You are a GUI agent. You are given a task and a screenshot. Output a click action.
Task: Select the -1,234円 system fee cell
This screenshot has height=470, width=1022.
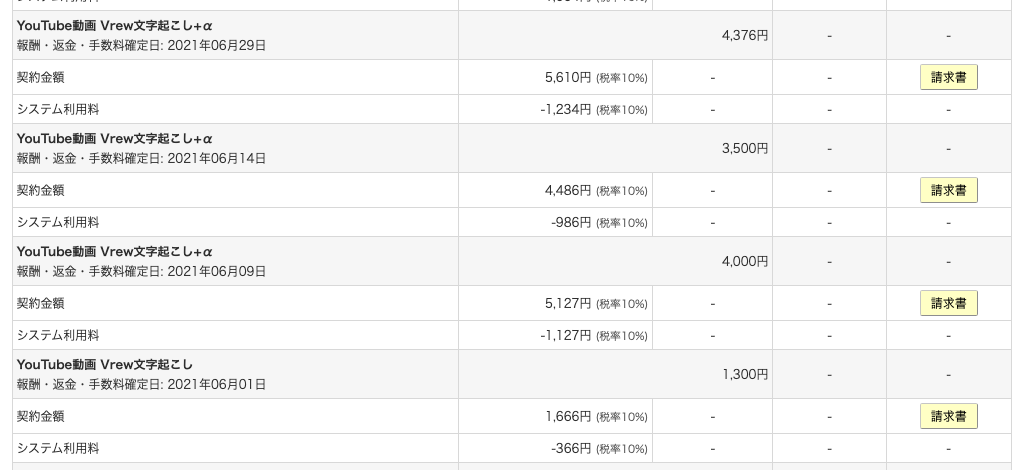[x=555, y=110]
